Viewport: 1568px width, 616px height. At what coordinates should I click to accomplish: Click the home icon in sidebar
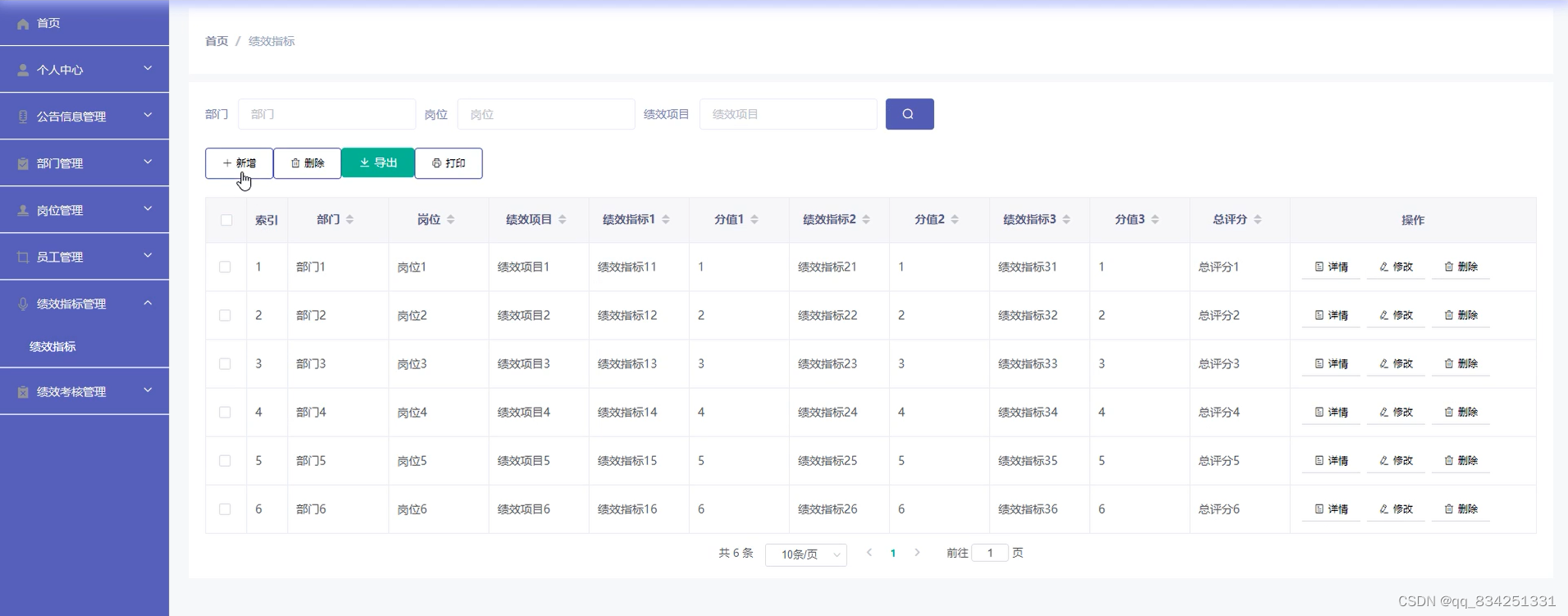click(23, 24)
